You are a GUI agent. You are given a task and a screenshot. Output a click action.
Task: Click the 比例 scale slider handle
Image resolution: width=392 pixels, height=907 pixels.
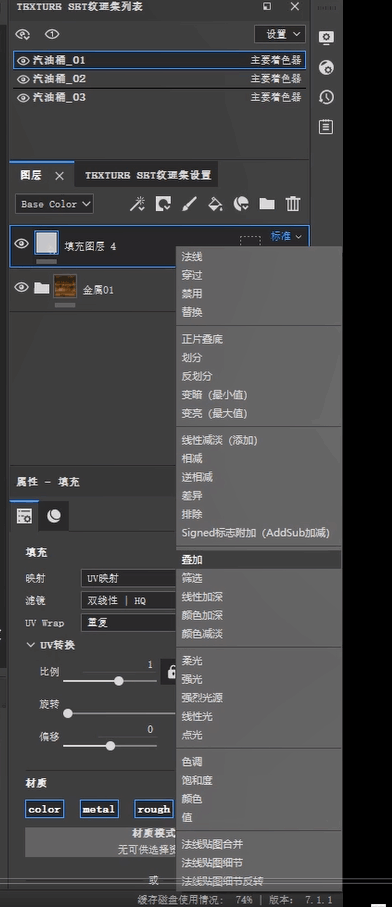click(119, 681)
